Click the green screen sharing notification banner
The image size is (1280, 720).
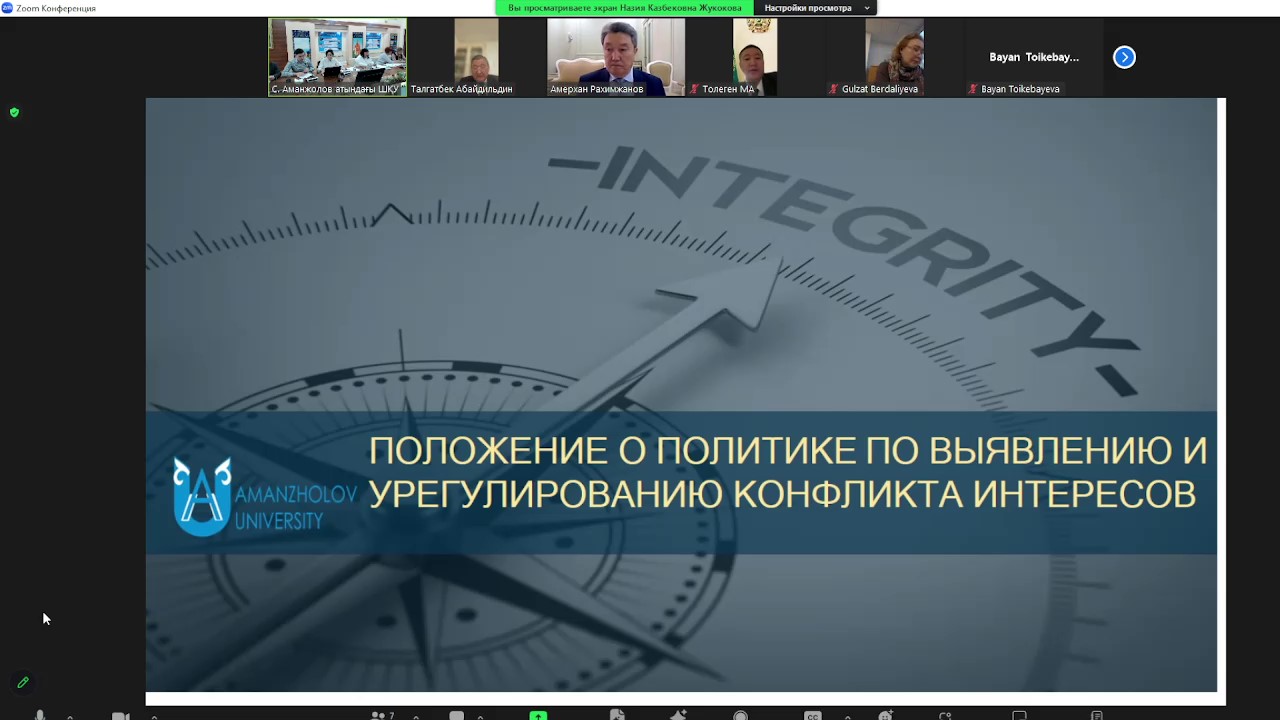624,8
